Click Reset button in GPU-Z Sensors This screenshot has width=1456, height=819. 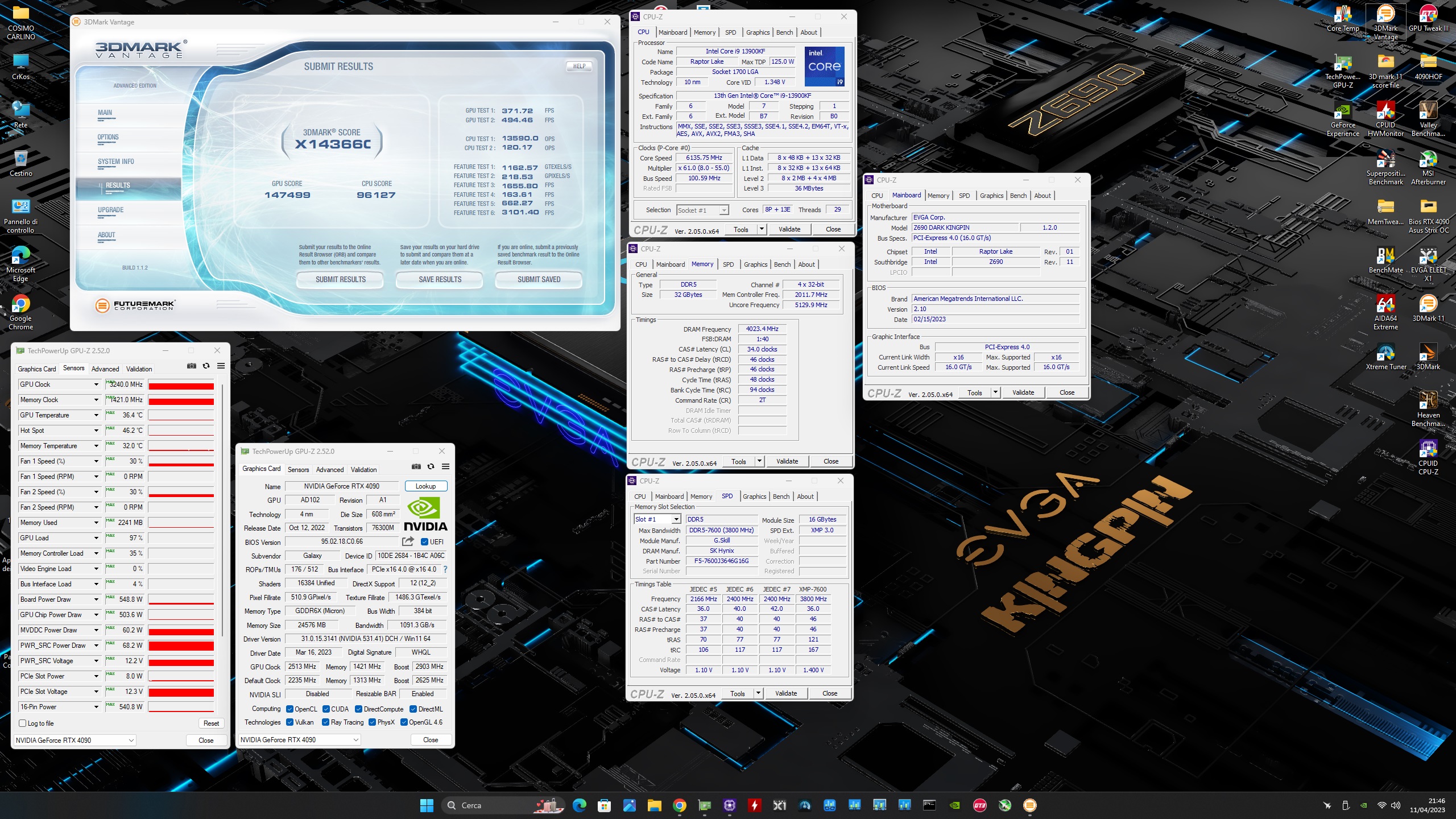[212, 723]
